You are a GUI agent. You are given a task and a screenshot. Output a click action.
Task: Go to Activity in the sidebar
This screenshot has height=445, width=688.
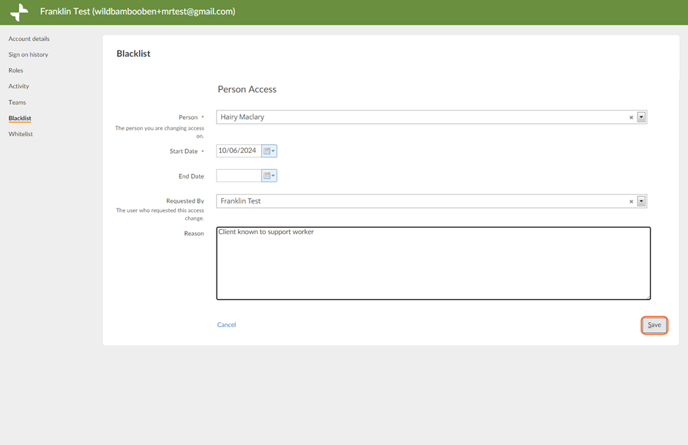(19, 86)
